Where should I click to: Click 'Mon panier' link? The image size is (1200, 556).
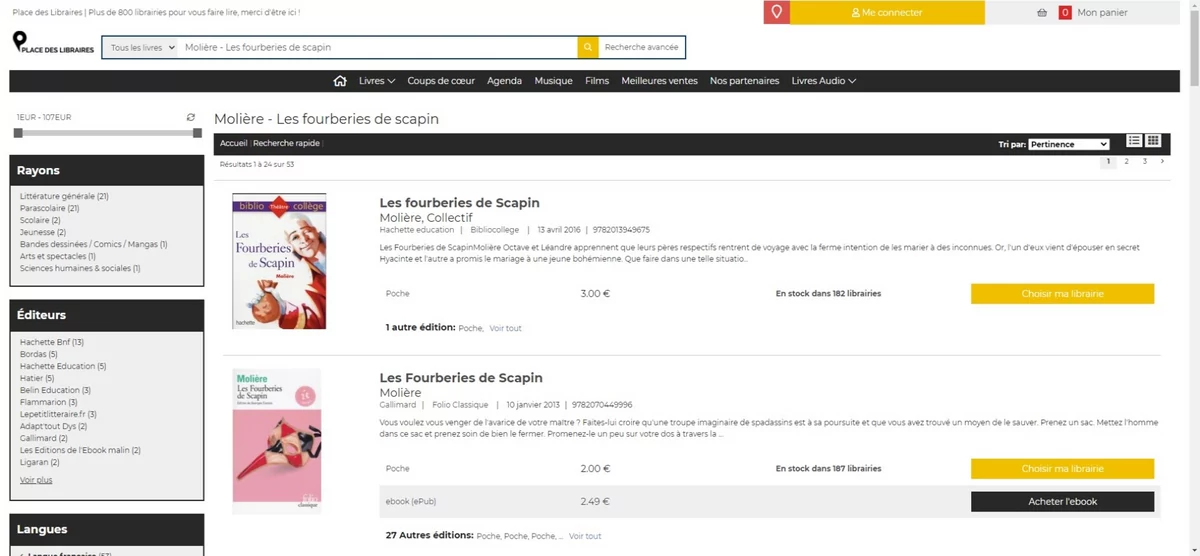click(x=1102, y=13)
